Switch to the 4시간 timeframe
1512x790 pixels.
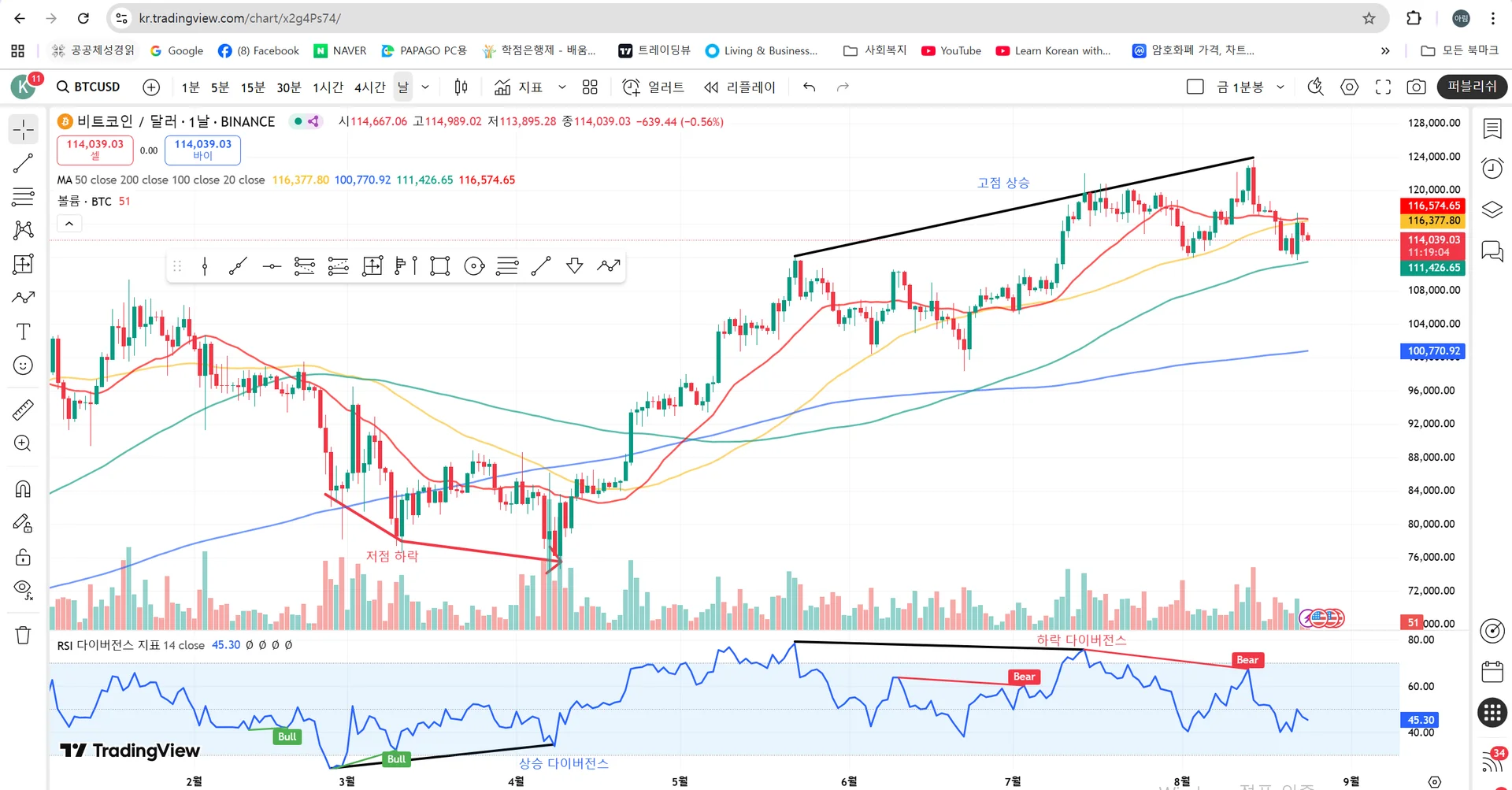(x=369, y=87)
